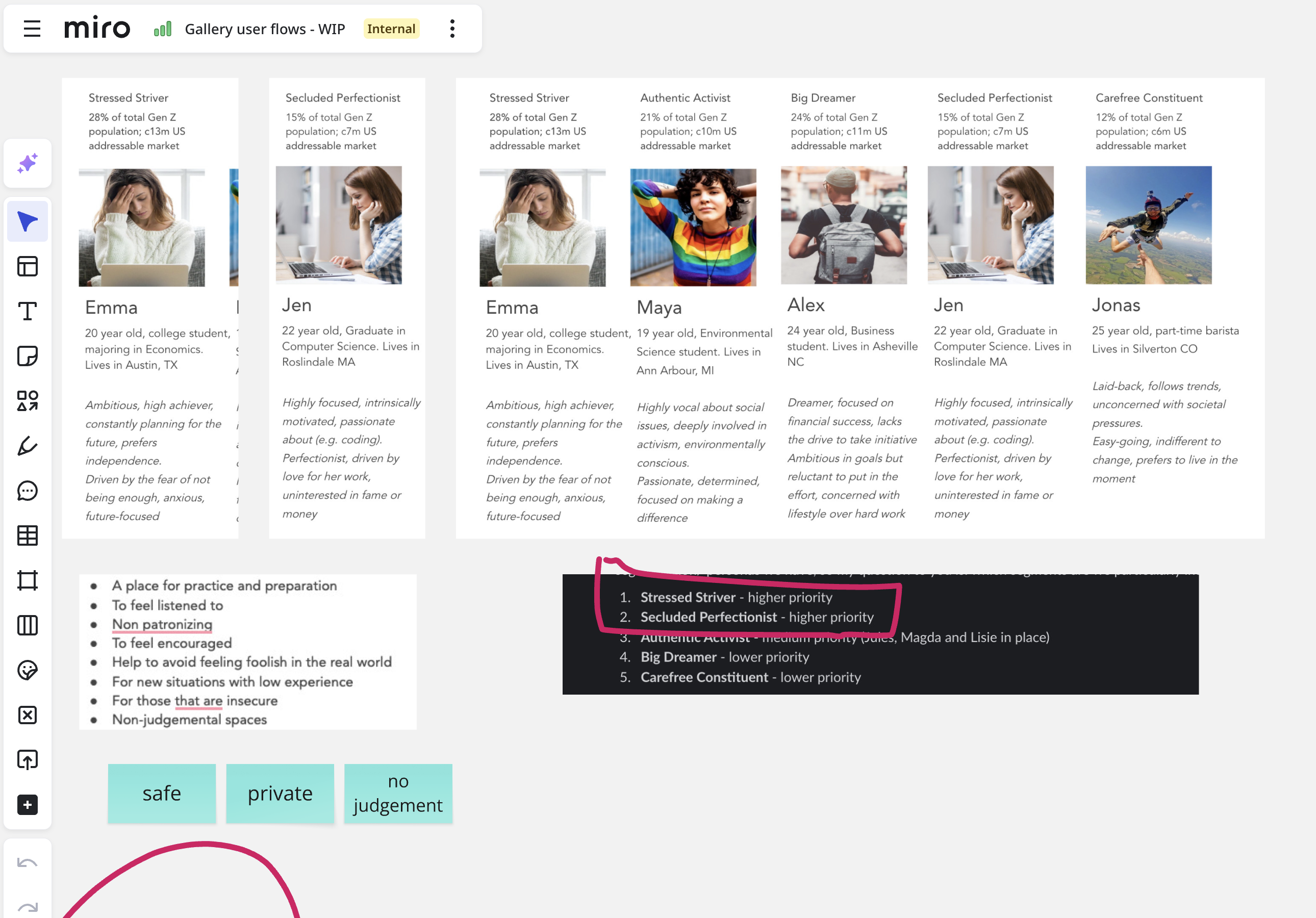Open the hamburger board menu

[32, 29]
